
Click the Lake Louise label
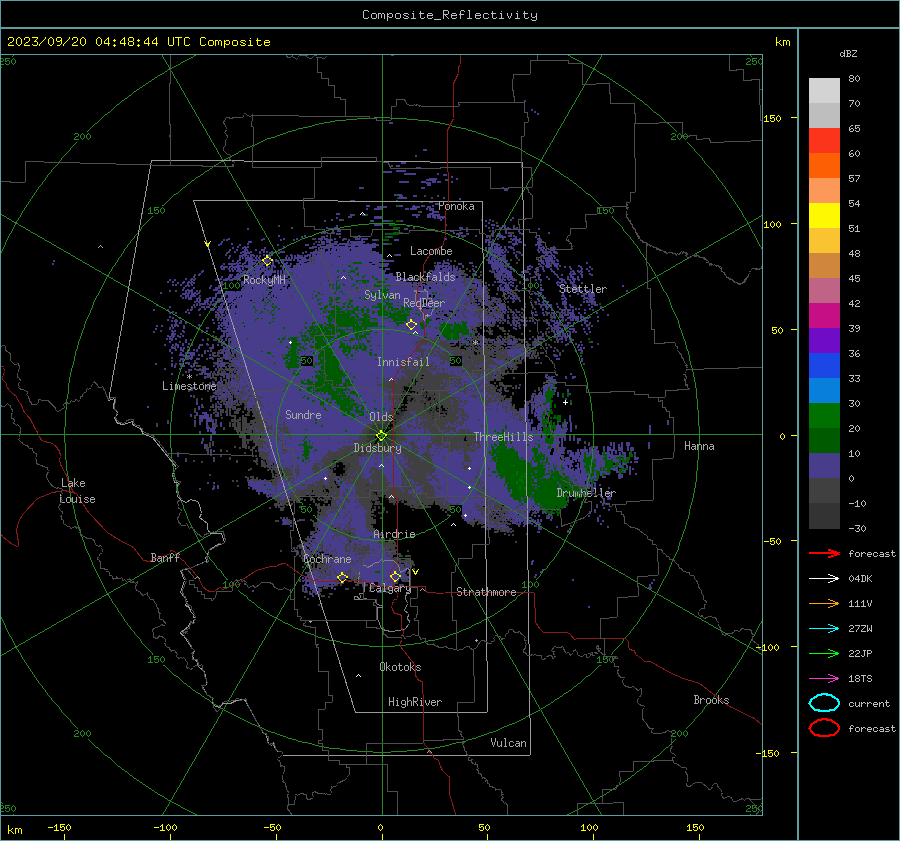(77, 491)
